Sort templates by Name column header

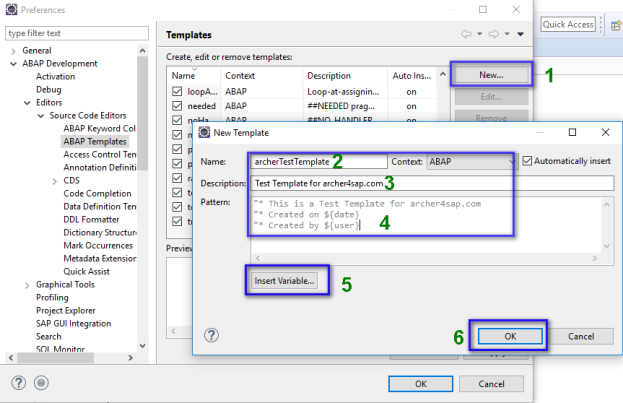pos(193,76)
